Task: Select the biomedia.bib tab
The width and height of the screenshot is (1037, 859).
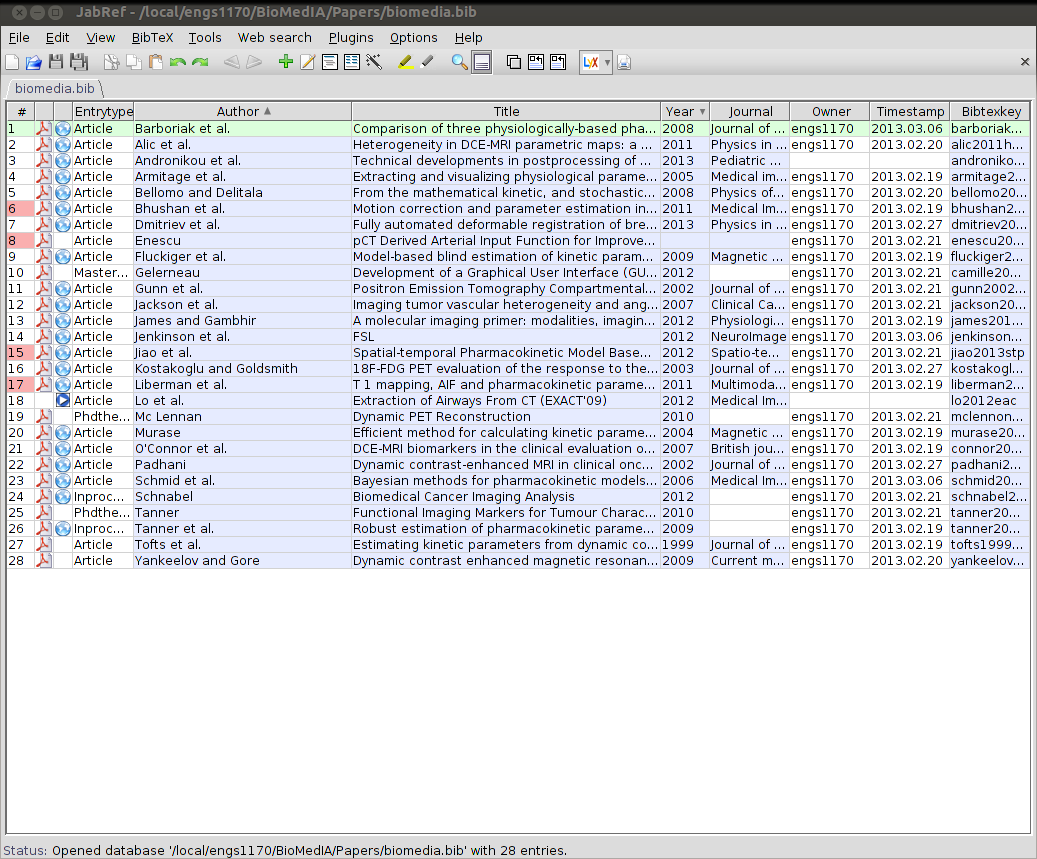Action: click(54, 88)
